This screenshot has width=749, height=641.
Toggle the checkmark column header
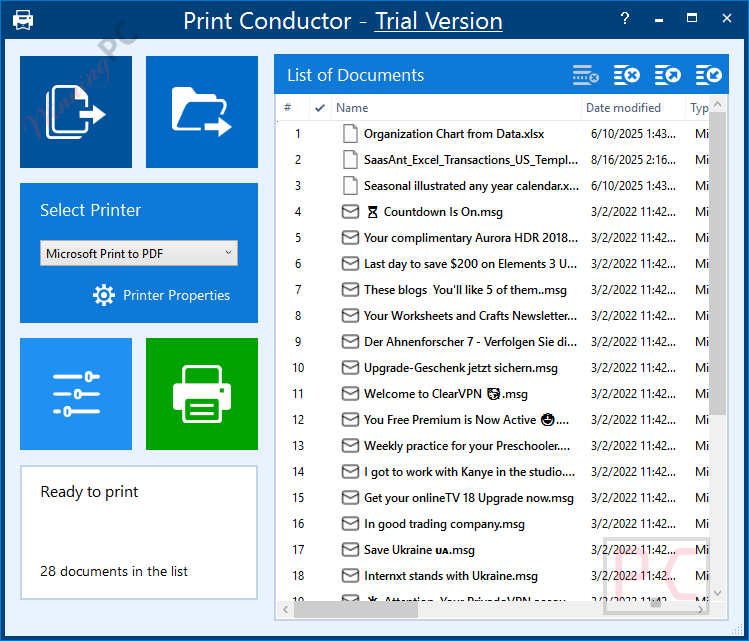(320, 108)
